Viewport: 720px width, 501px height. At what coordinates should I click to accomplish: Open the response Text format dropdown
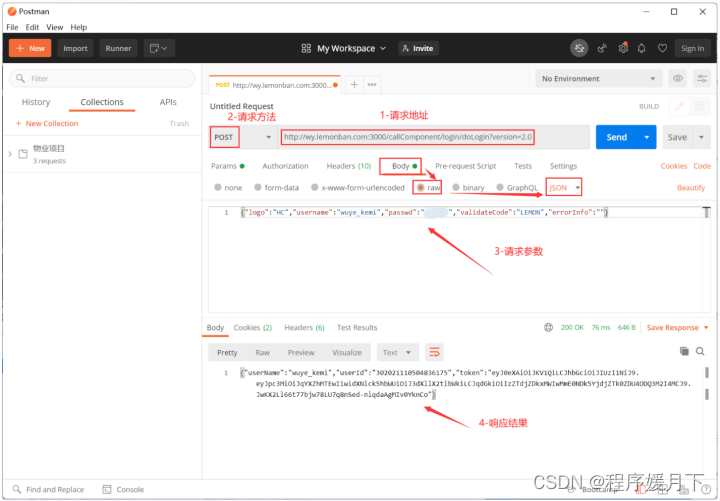coord(398,352)
